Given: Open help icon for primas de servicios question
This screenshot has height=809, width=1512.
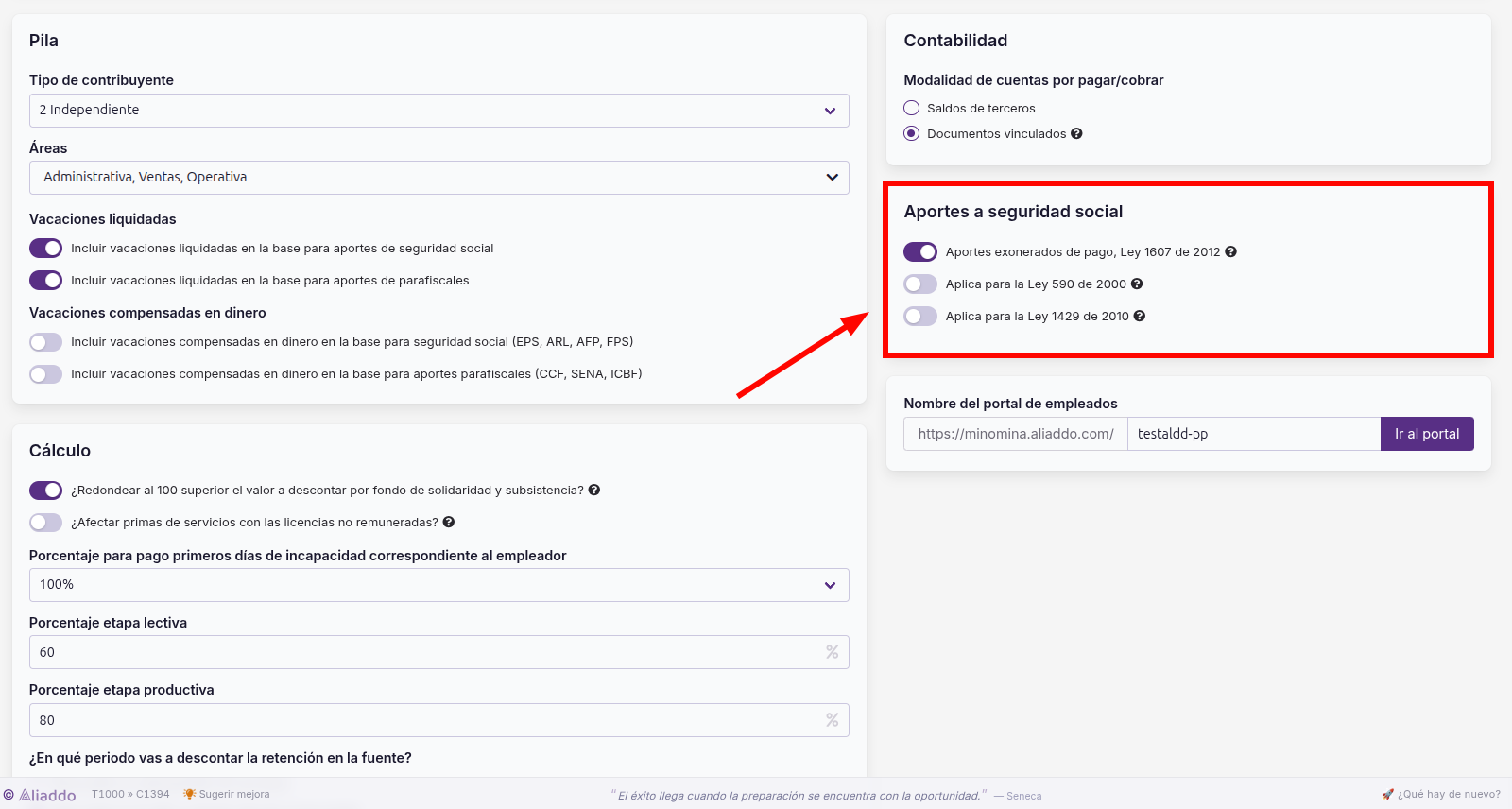Looking at the screenshot, I should [x=449, y=523].
